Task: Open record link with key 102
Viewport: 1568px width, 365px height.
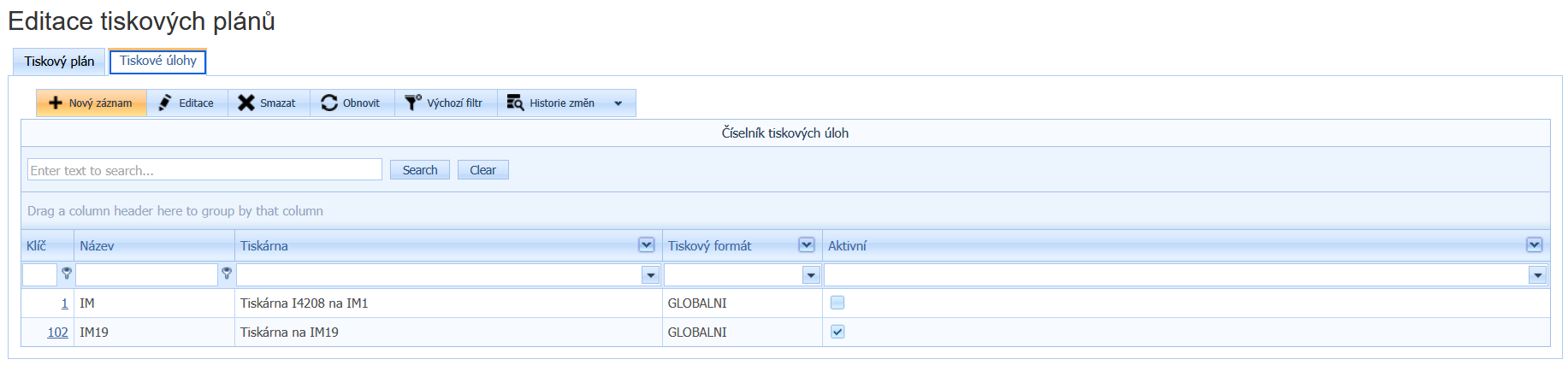Action: pyautogui.click(x=57, y=333)
